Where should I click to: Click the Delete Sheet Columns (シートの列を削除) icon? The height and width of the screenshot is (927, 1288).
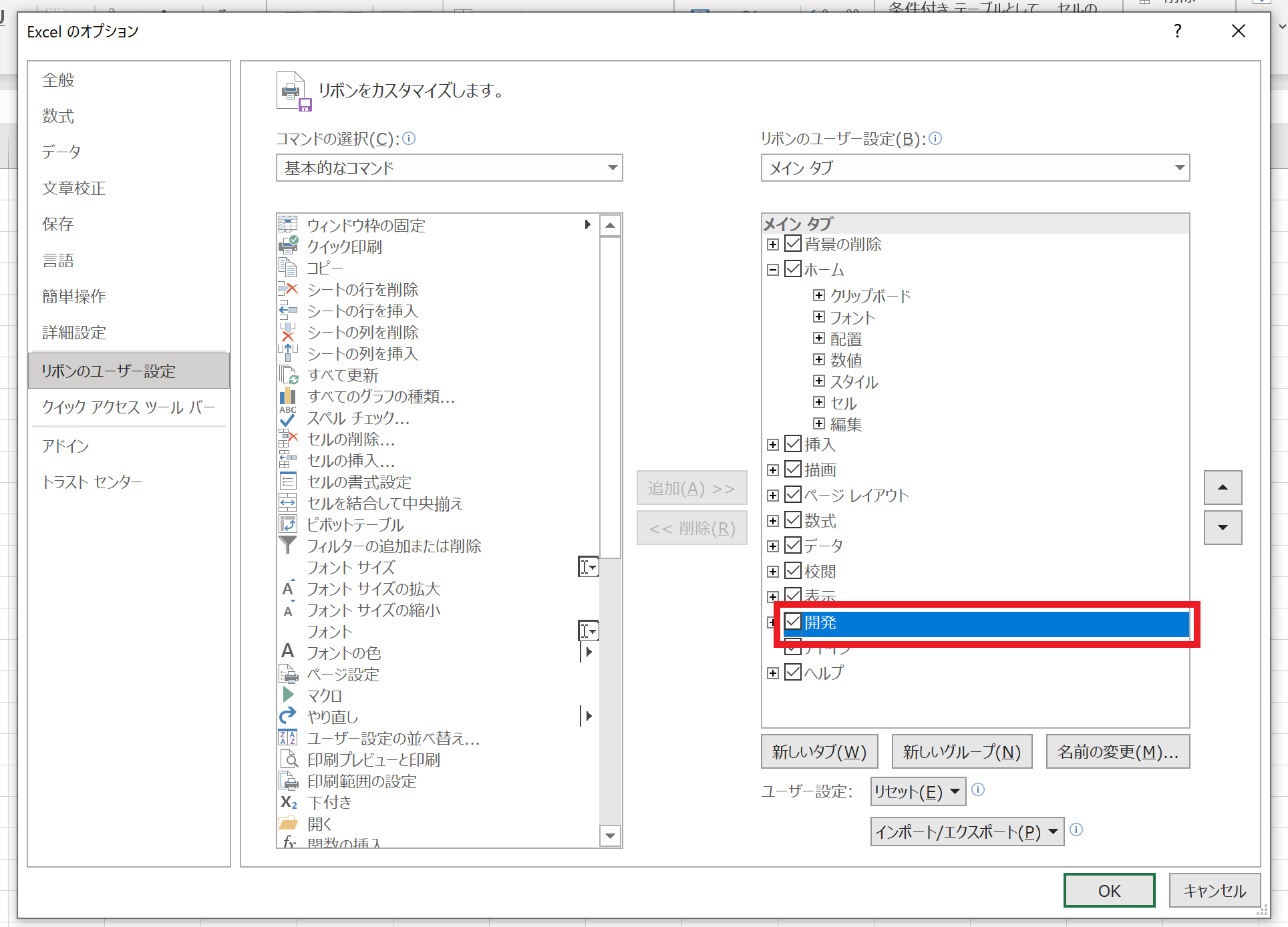click(x=288, y=332)
